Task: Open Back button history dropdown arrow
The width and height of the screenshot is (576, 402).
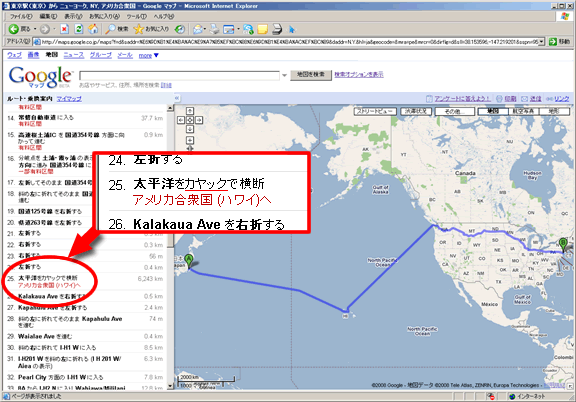Action: coord(35,29)
